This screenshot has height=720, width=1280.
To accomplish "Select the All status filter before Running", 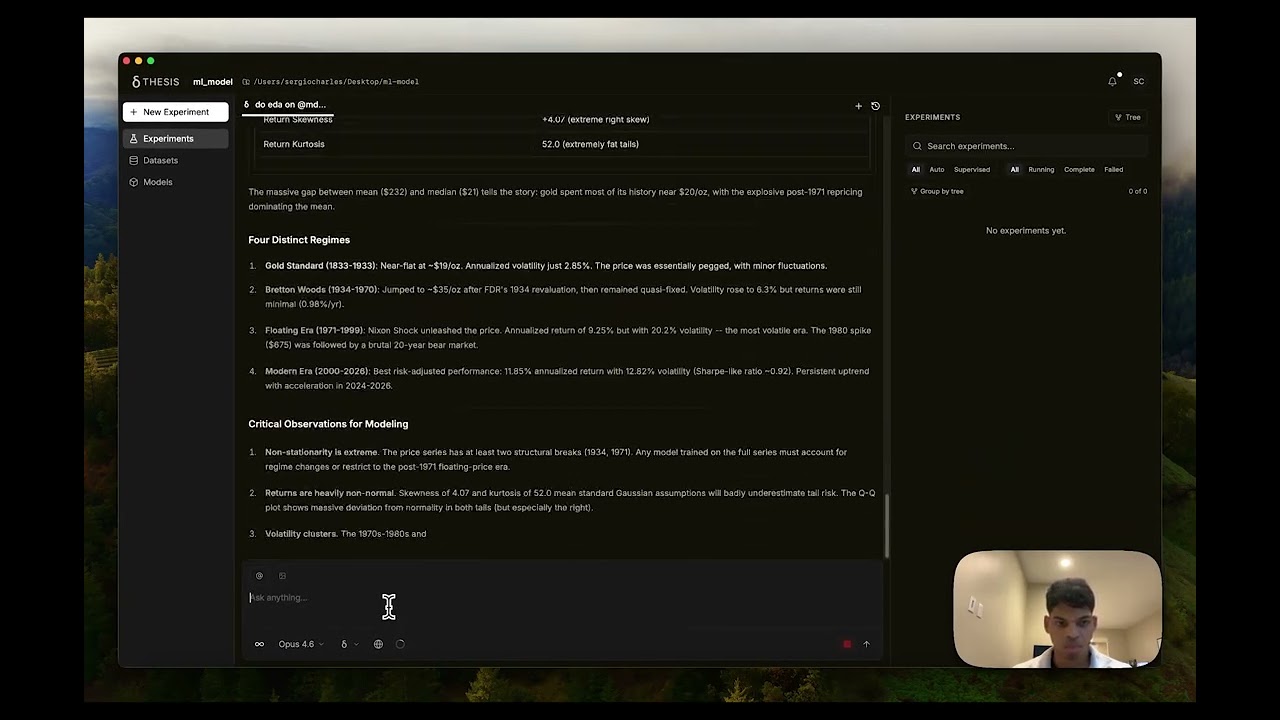I will point(1014,170).
